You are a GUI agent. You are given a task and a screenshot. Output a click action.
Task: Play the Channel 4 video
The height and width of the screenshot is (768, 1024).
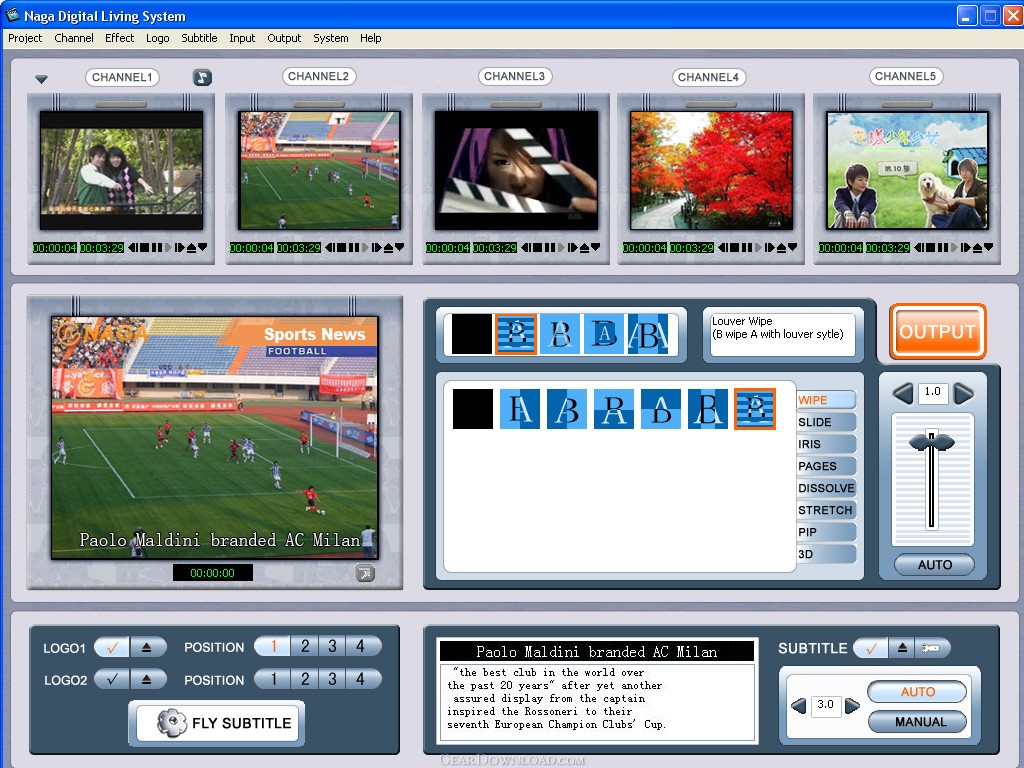click(x=758, y=248)
